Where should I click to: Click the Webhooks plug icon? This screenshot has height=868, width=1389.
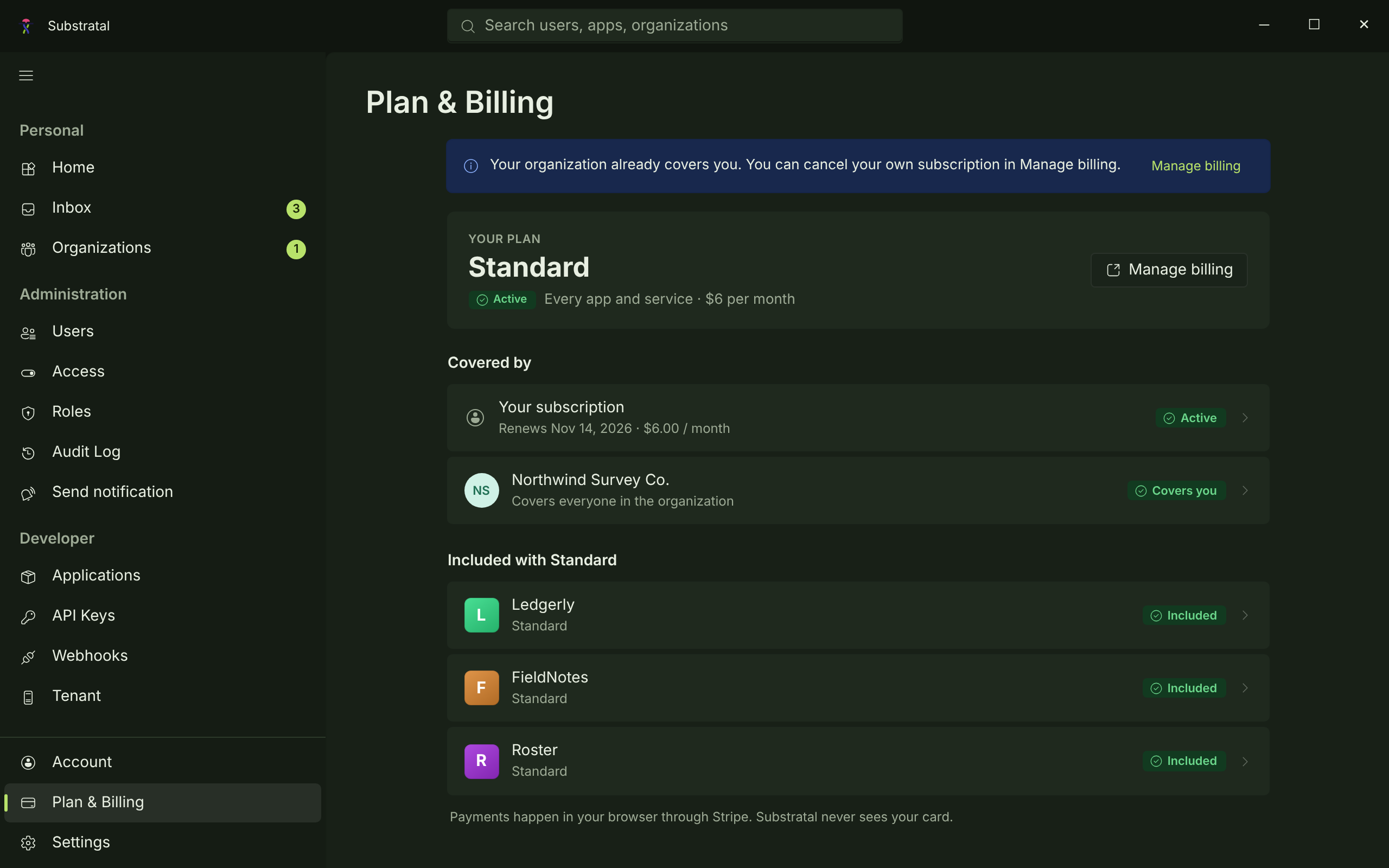28,657
